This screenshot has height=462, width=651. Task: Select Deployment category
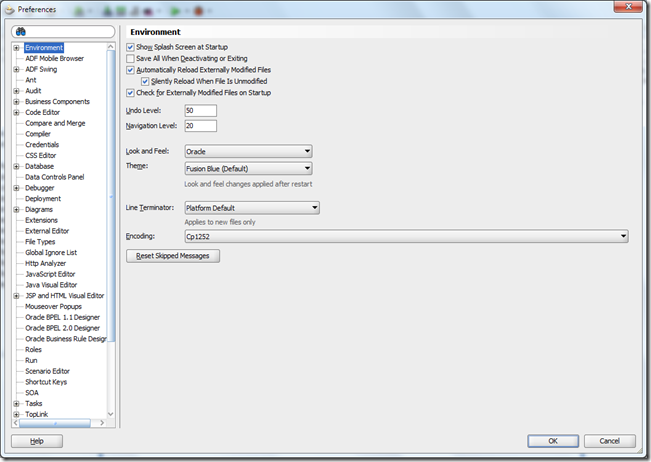coord(43,199)
